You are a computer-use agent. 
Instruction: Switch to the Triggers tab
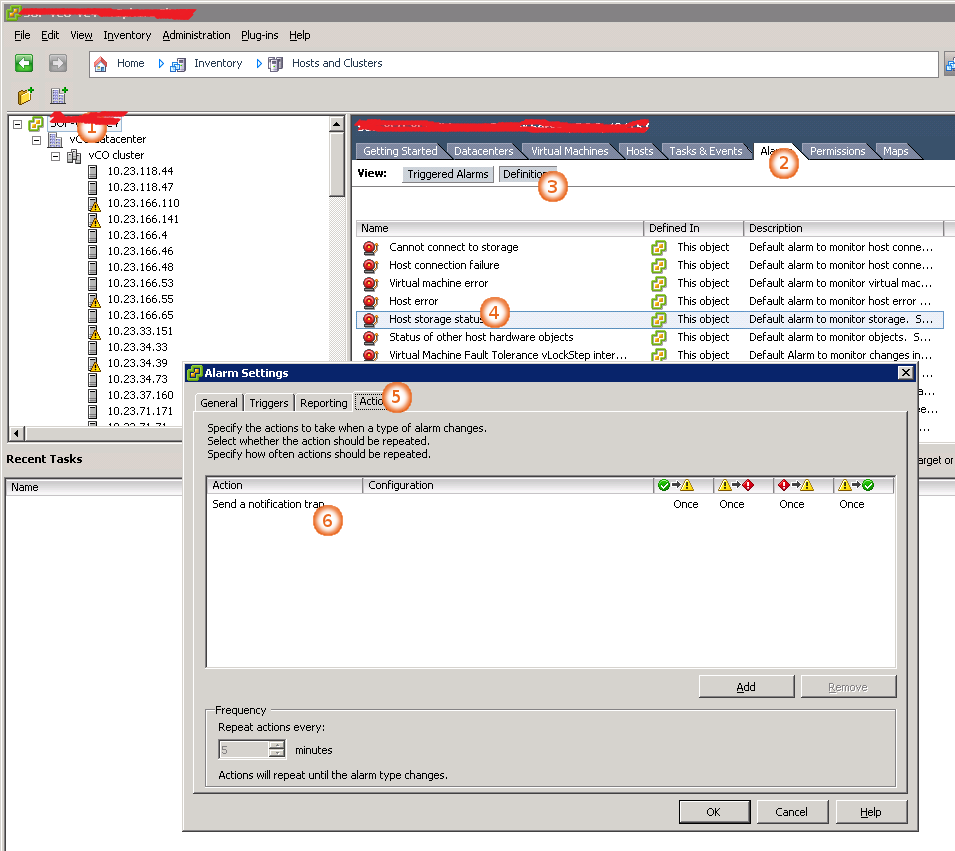[268, 402]
